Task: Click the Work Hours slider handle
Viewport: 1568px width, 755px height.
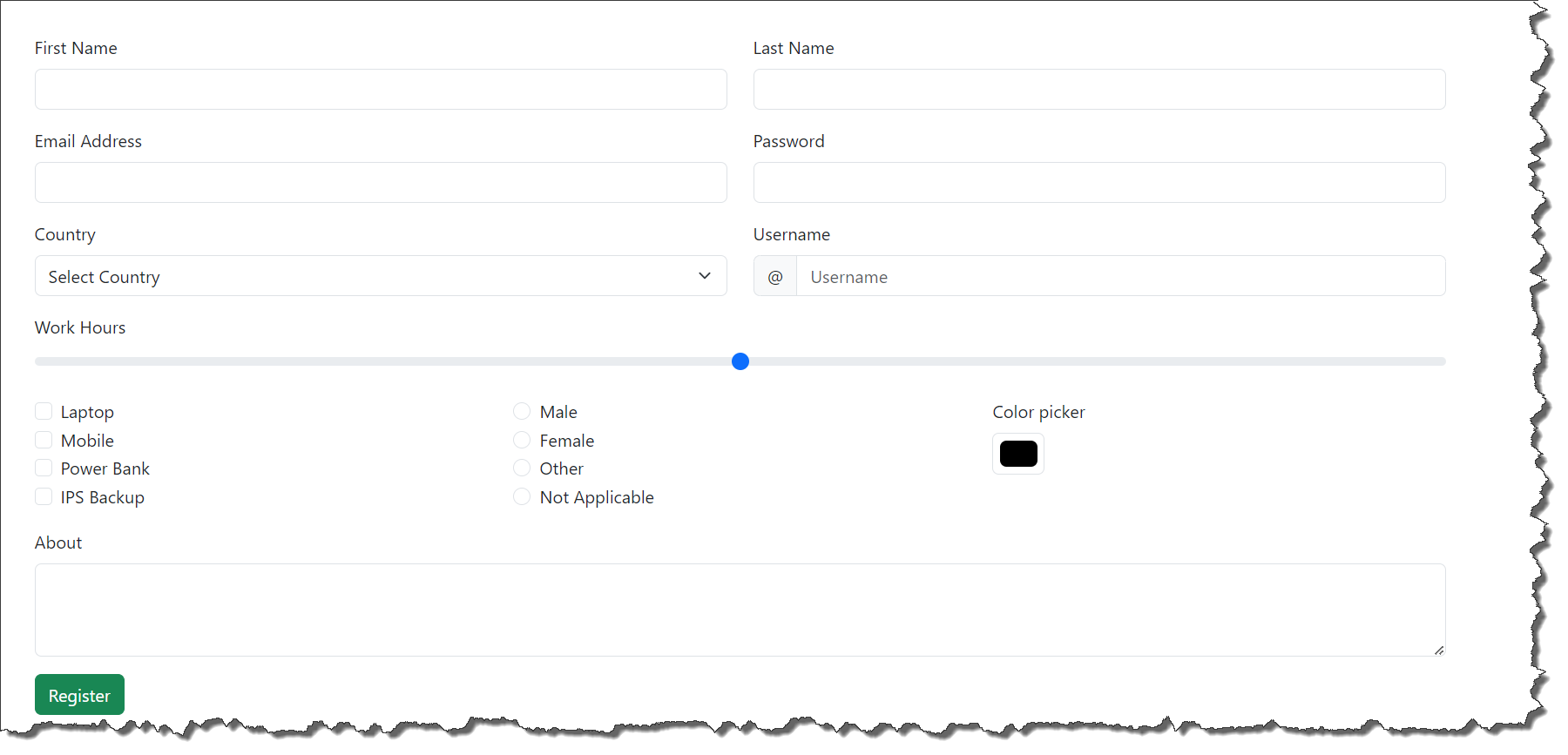Action: (740, 361)
